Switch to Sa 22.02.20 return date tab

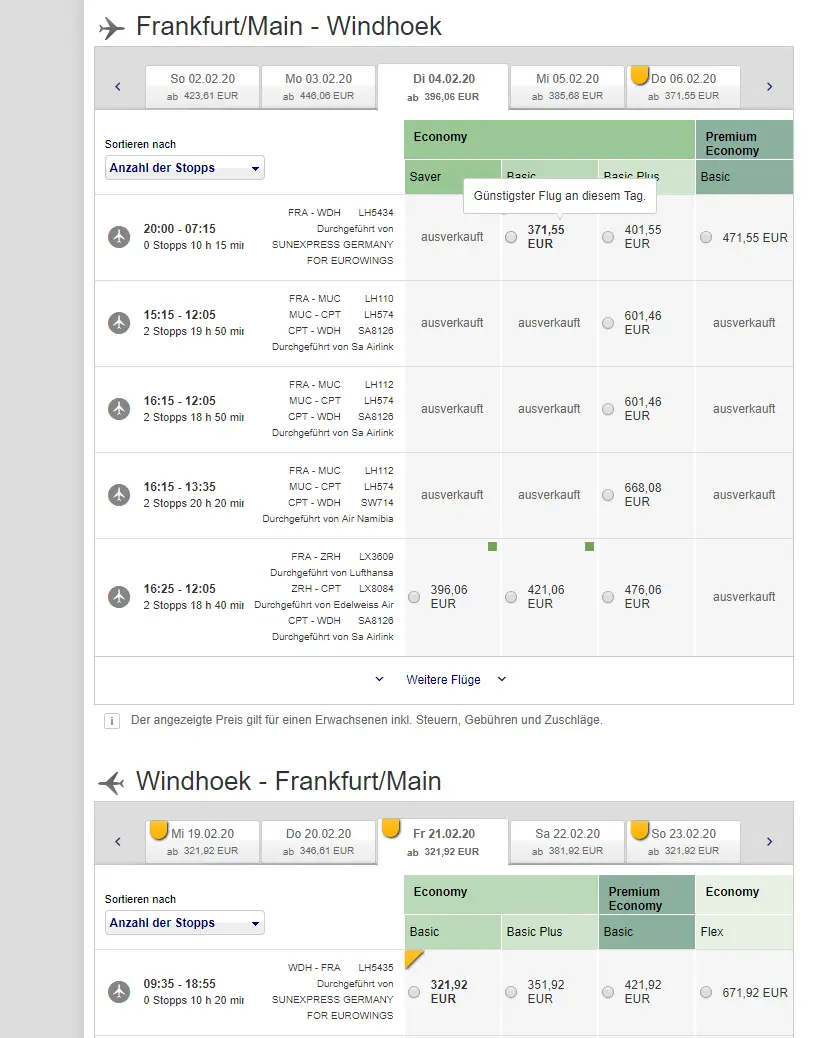tap(567, 841)
